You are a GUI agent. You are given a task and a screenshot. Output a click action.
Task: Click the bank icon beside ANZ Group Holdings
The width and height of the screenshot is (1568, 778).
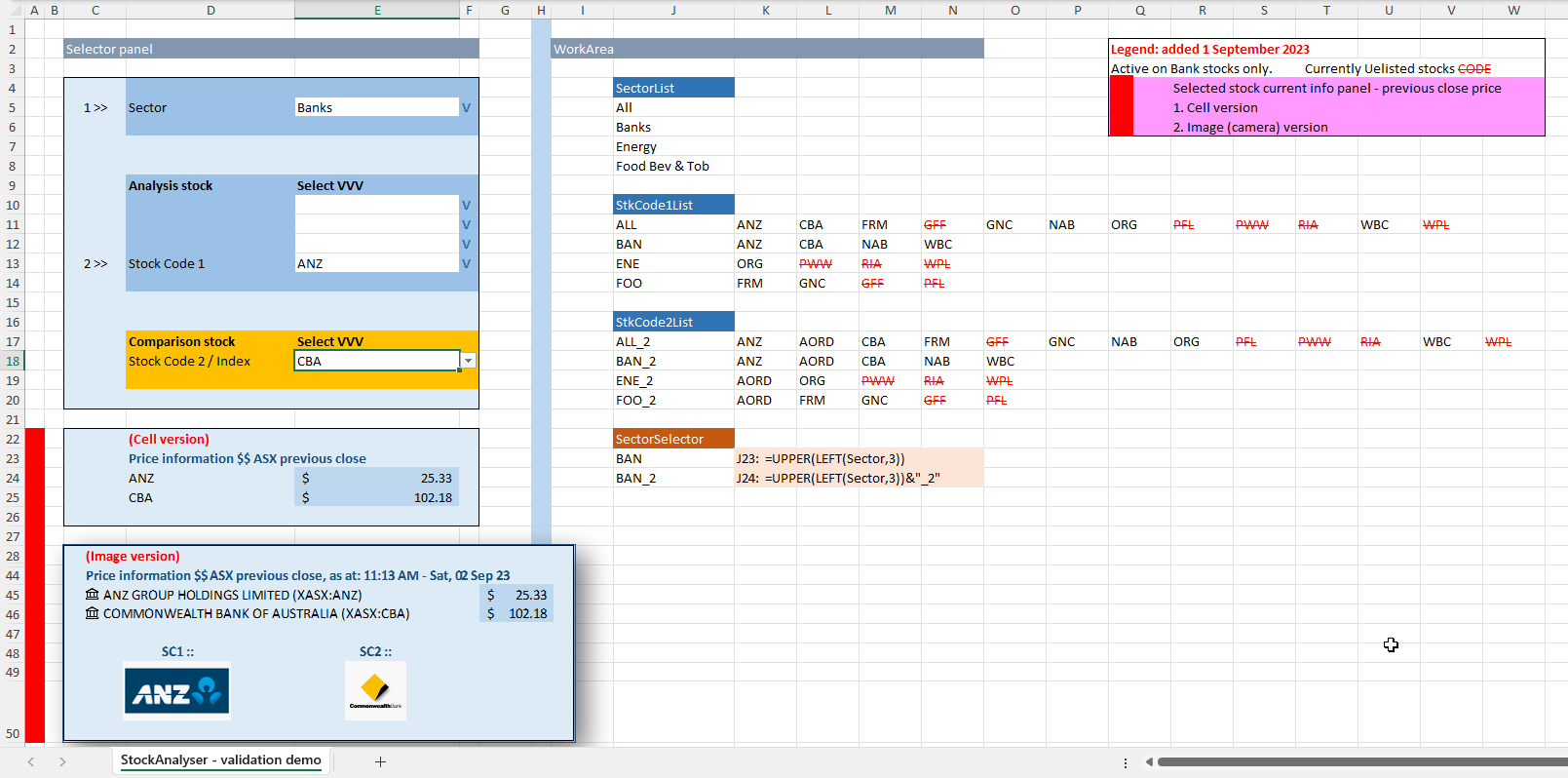click(x=93, y=595)
